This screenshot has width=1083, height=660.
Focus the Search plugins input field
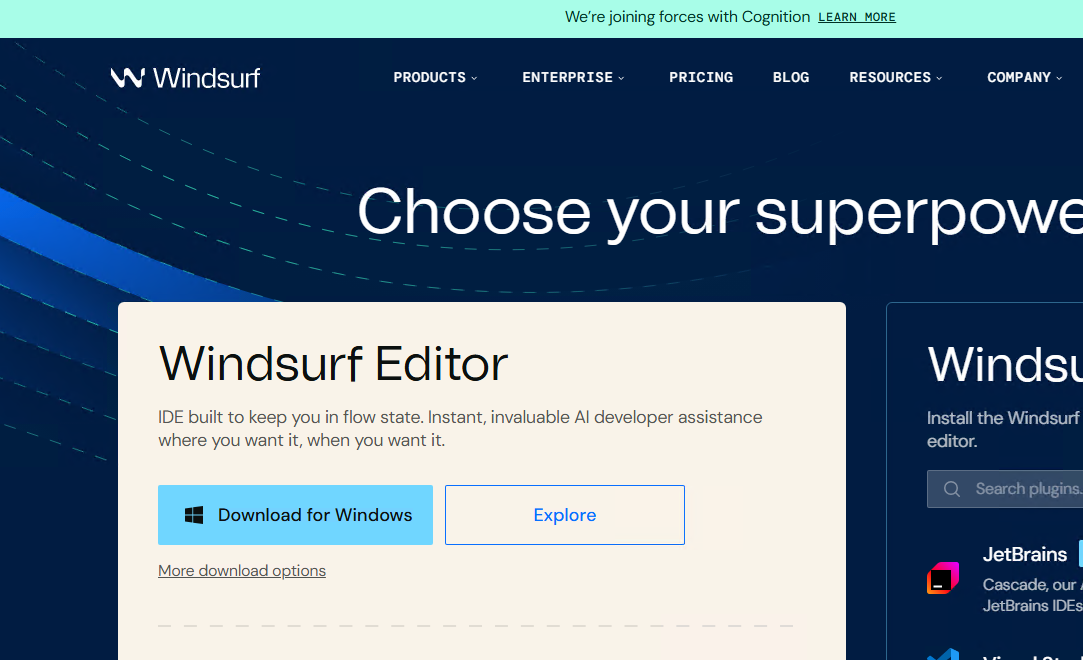pyautogui.click(x=1005, y=489)
